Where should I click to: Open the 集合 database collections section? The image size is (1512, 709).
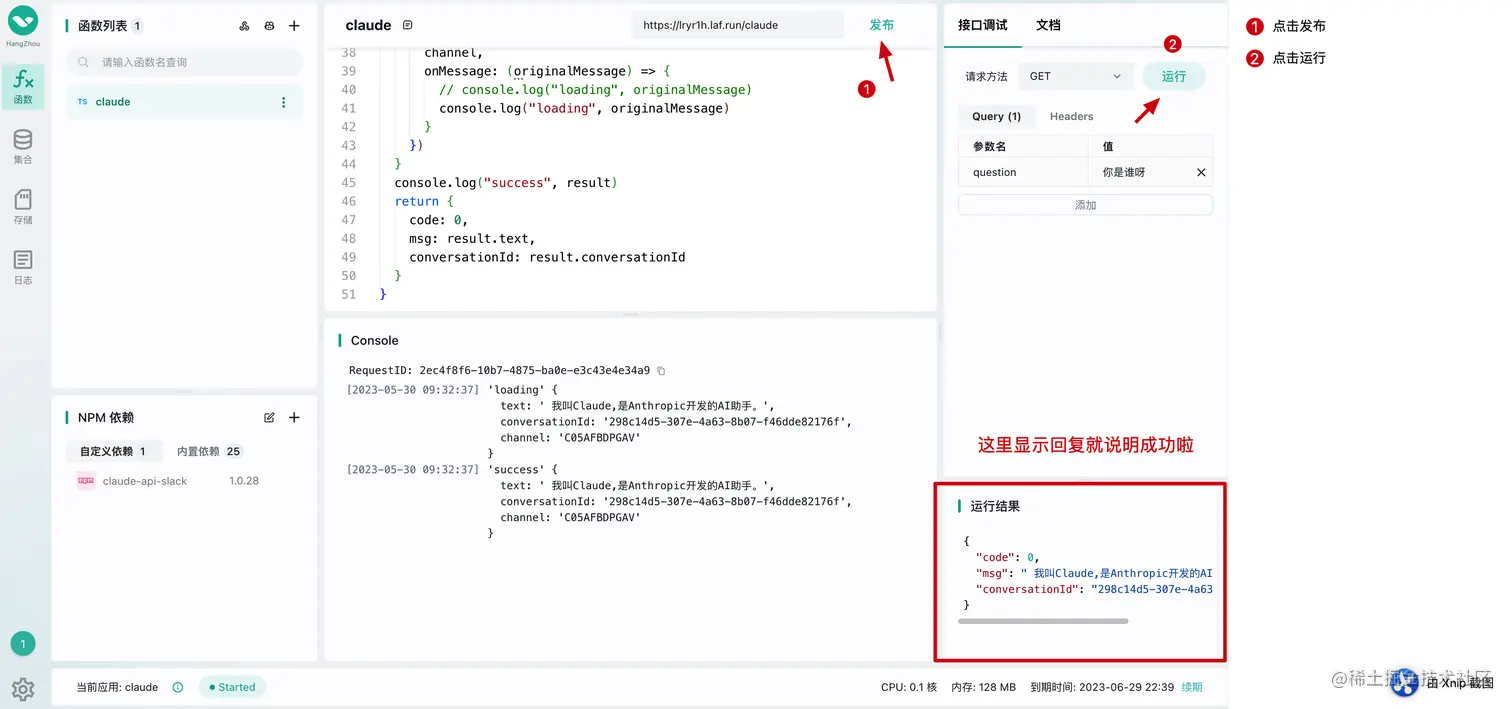(23, 146)
